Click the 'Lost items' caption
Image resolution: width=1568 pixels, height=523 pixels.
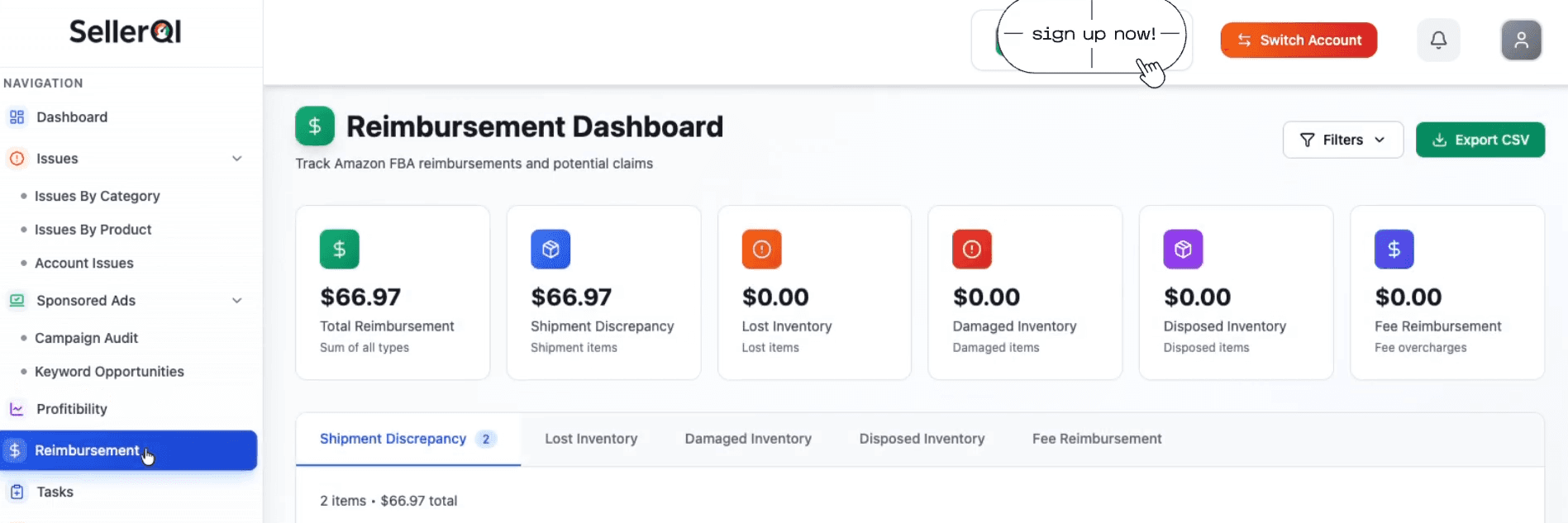coord(770,348)
